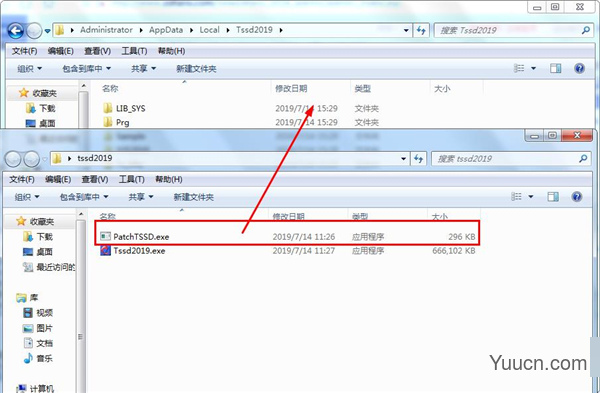Open the 音乐 library
600x393 pixels.
tap(38, 359)
